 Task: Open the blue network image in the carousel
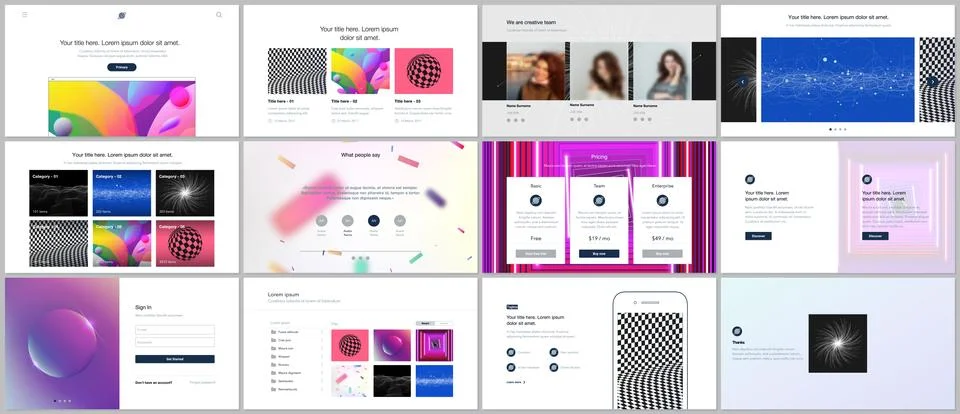click(x=838, y=80)
